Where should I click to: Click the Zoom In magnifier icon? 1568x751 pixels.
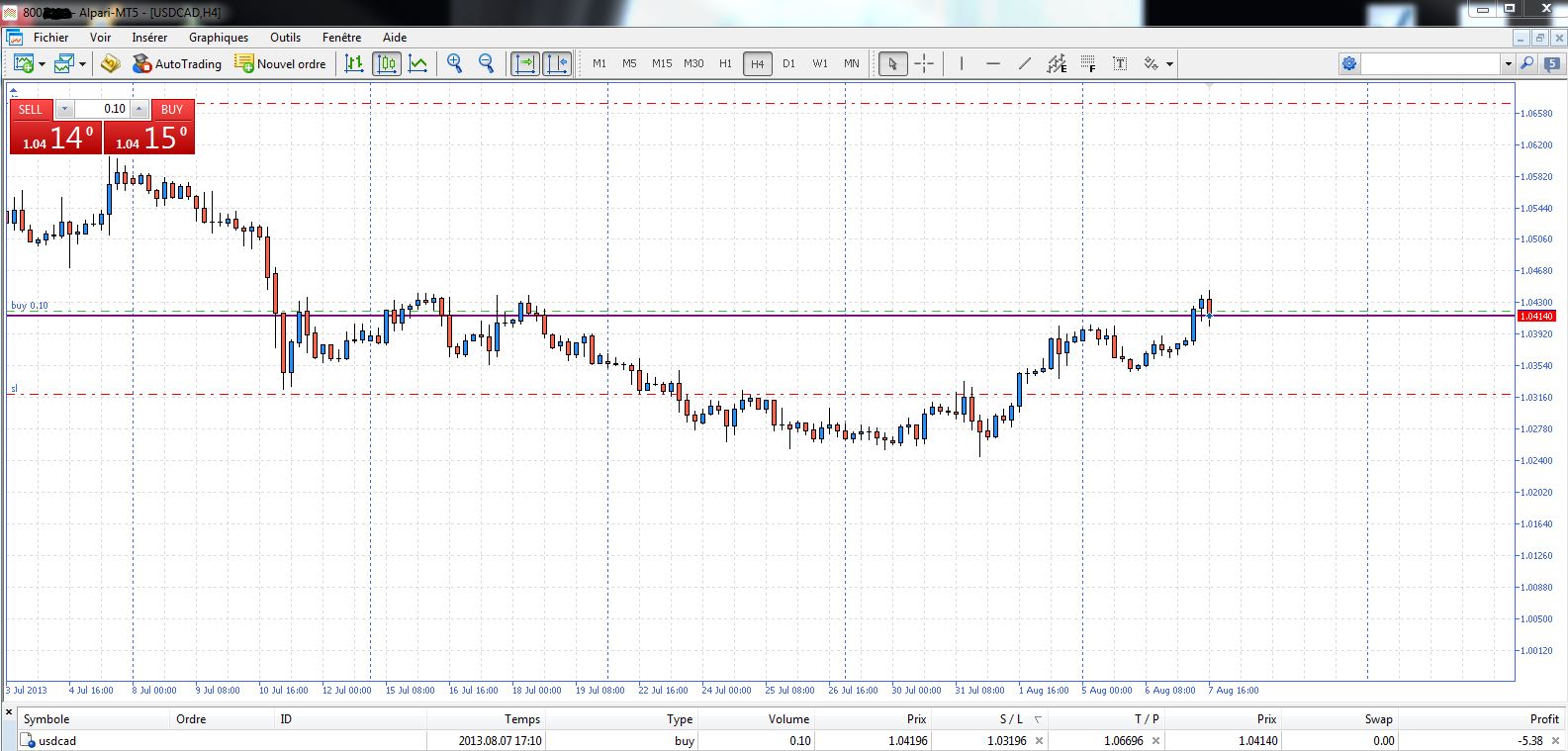[454, 63]
